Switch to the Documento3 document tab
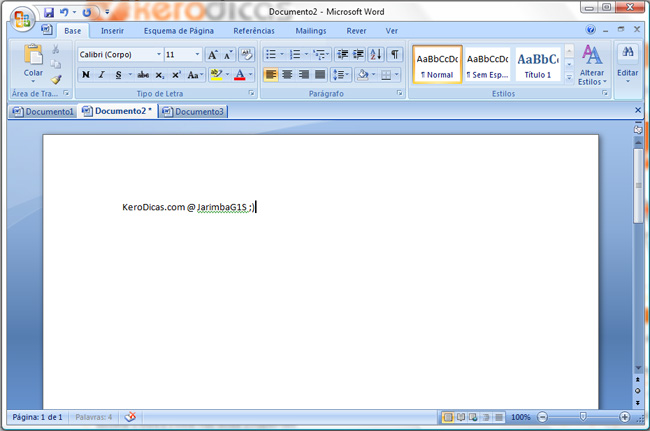Viewport: 650px width, 431px height. point(194,111)
